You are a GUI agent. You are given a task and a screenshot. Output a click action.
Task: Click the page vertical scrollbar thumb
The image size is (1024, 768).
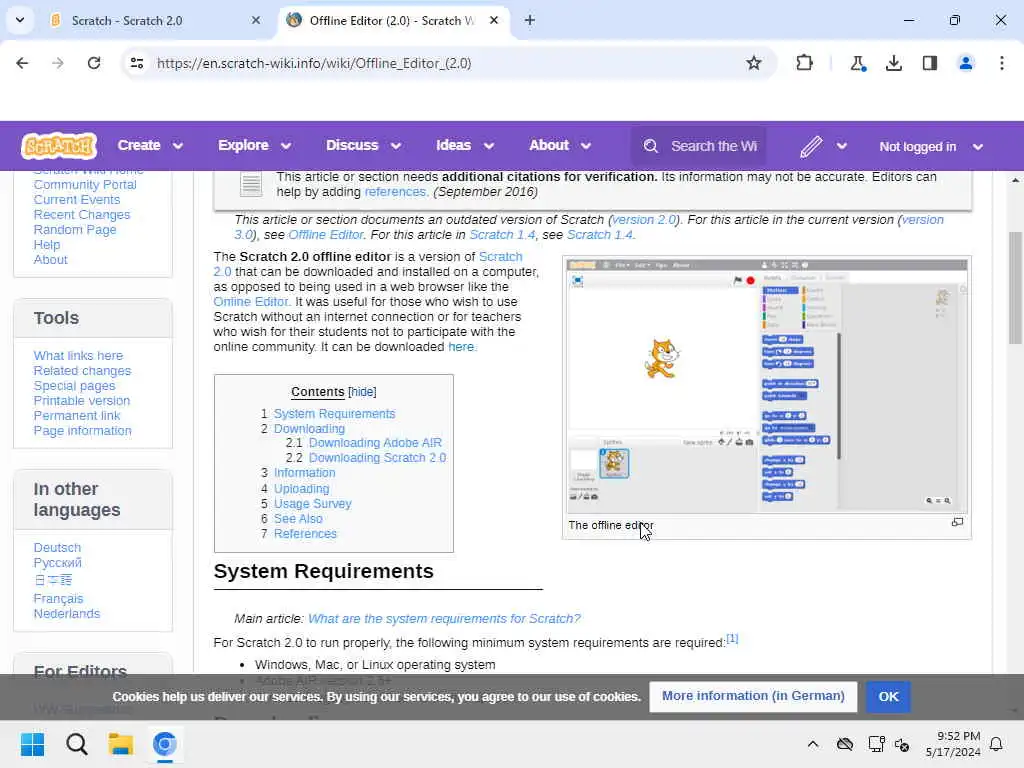(1016, 287)
